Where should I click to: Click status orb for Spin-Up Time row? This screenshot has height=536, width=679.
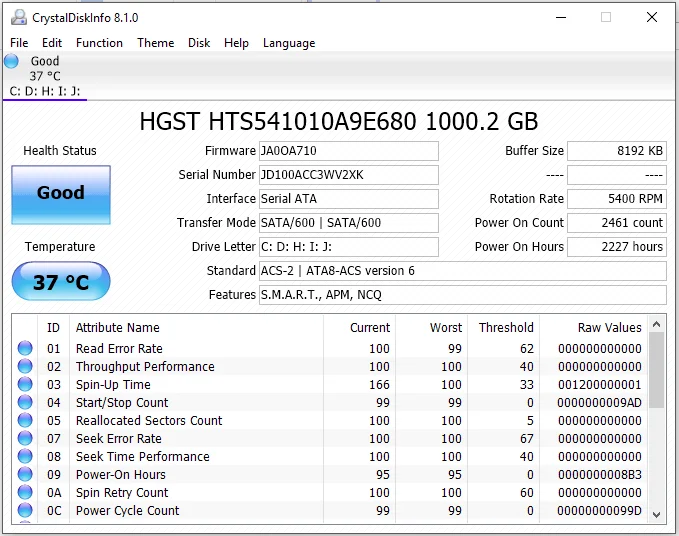[x=25, y=384]
